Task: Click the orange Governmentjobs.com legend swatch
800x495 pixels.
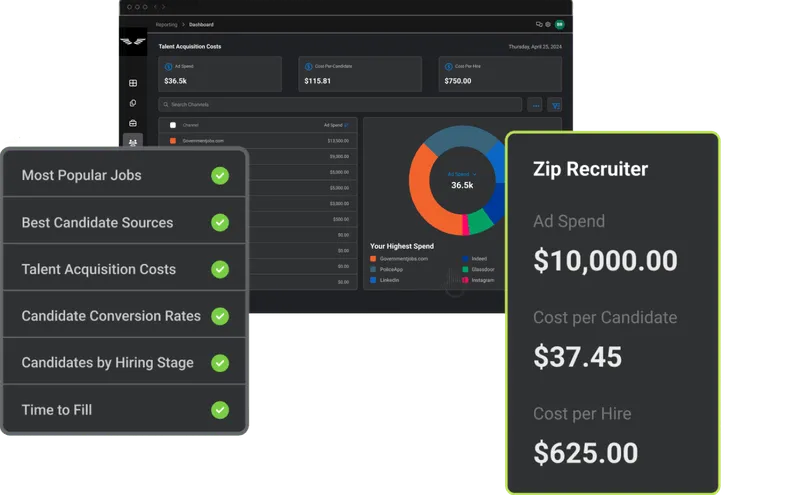Action: (373, 259)
